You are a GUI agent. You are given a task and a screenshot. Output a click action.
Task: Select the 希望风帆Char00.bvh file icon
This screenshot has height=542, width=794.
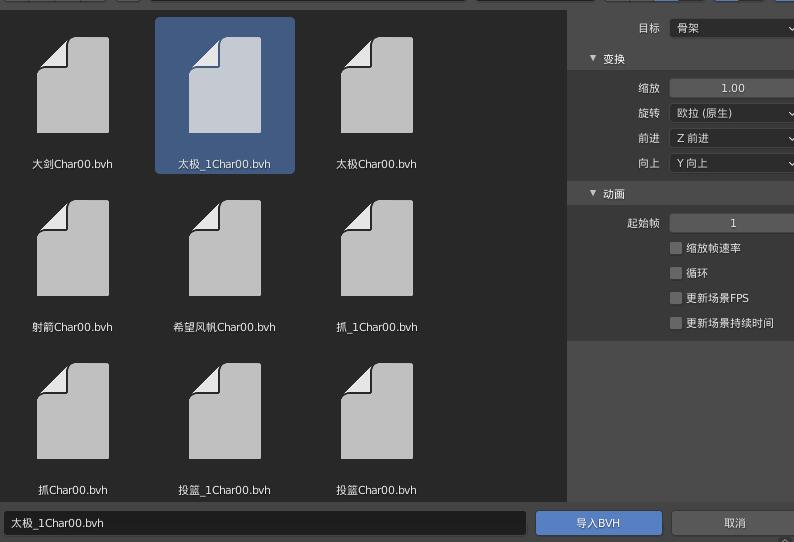pos(225,248)
